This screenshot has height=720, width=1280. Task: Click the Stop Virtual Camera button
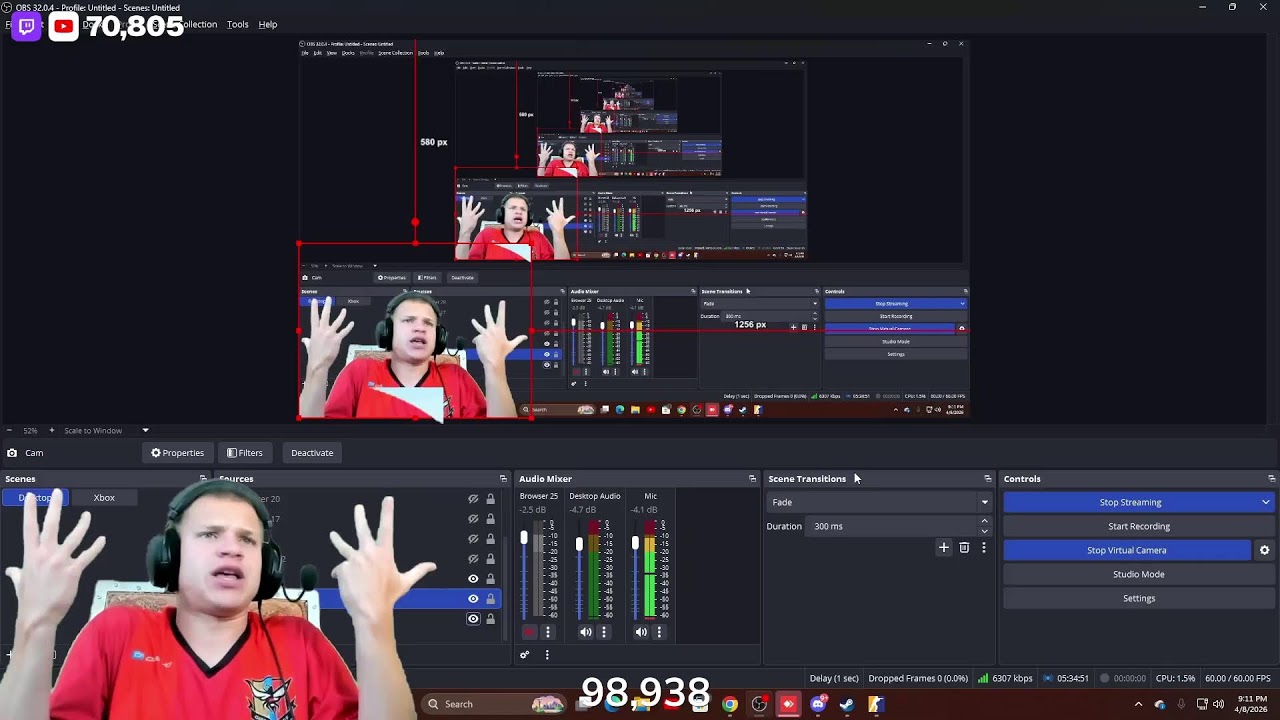coord(1127,550)
